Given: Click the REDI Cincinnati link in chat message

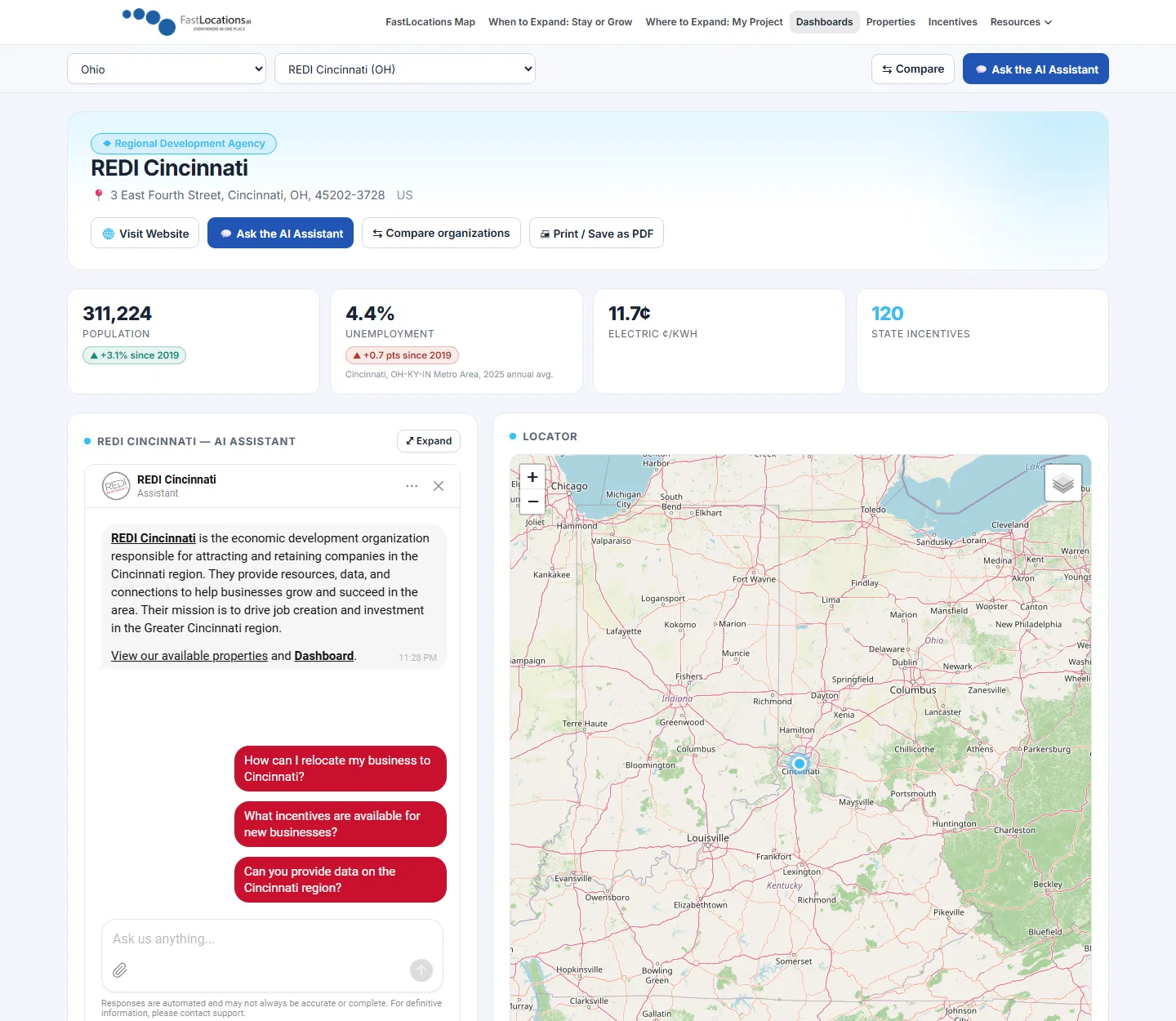Looking at the screenshot, I should [x=154, y=538].
